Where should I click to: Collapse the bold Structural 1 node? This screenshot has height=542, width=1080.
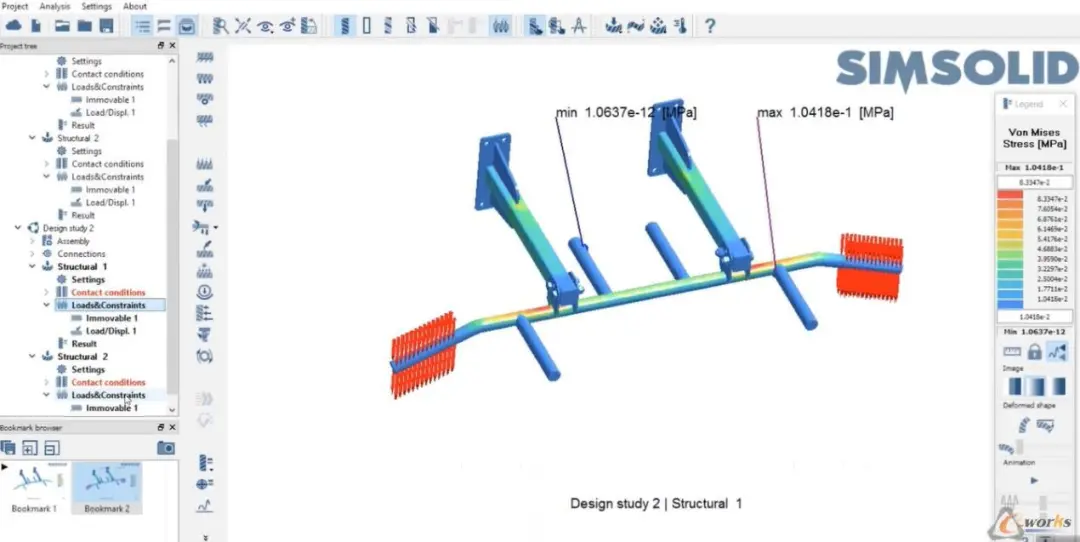tap(32, 267)
